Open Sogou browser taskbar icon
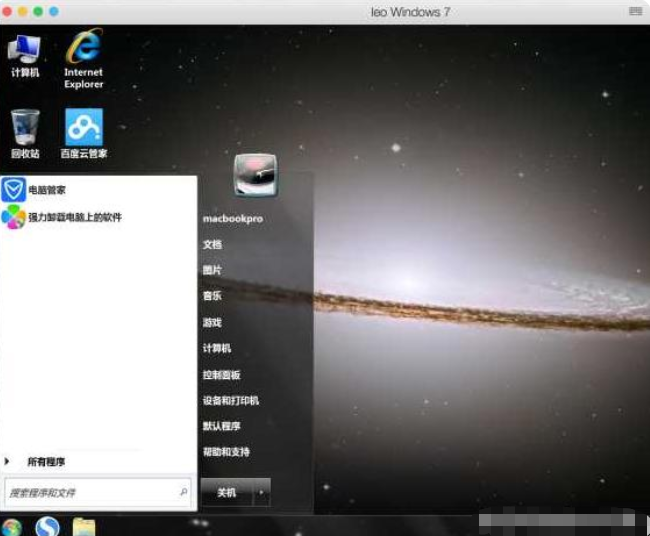 pos(47,526)
